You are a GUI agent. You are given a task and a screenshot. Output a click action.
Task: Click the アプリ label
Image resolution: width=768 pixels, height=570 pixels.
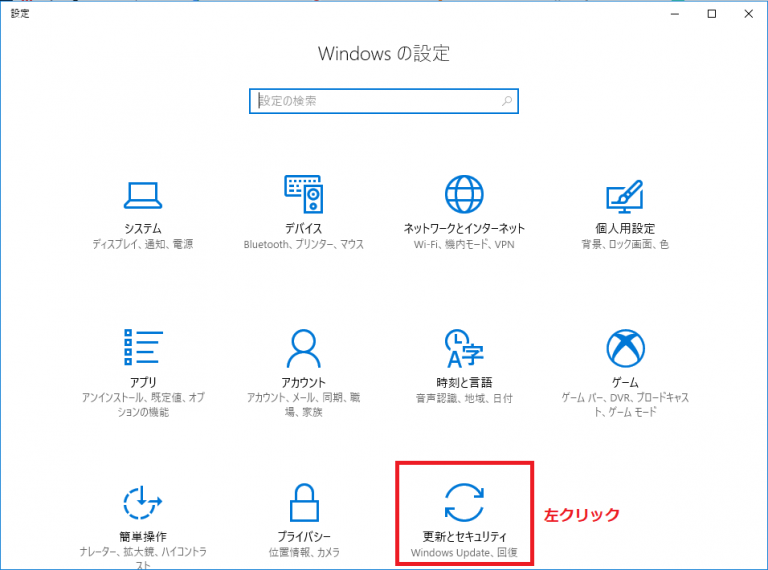[x=143, y=382]
